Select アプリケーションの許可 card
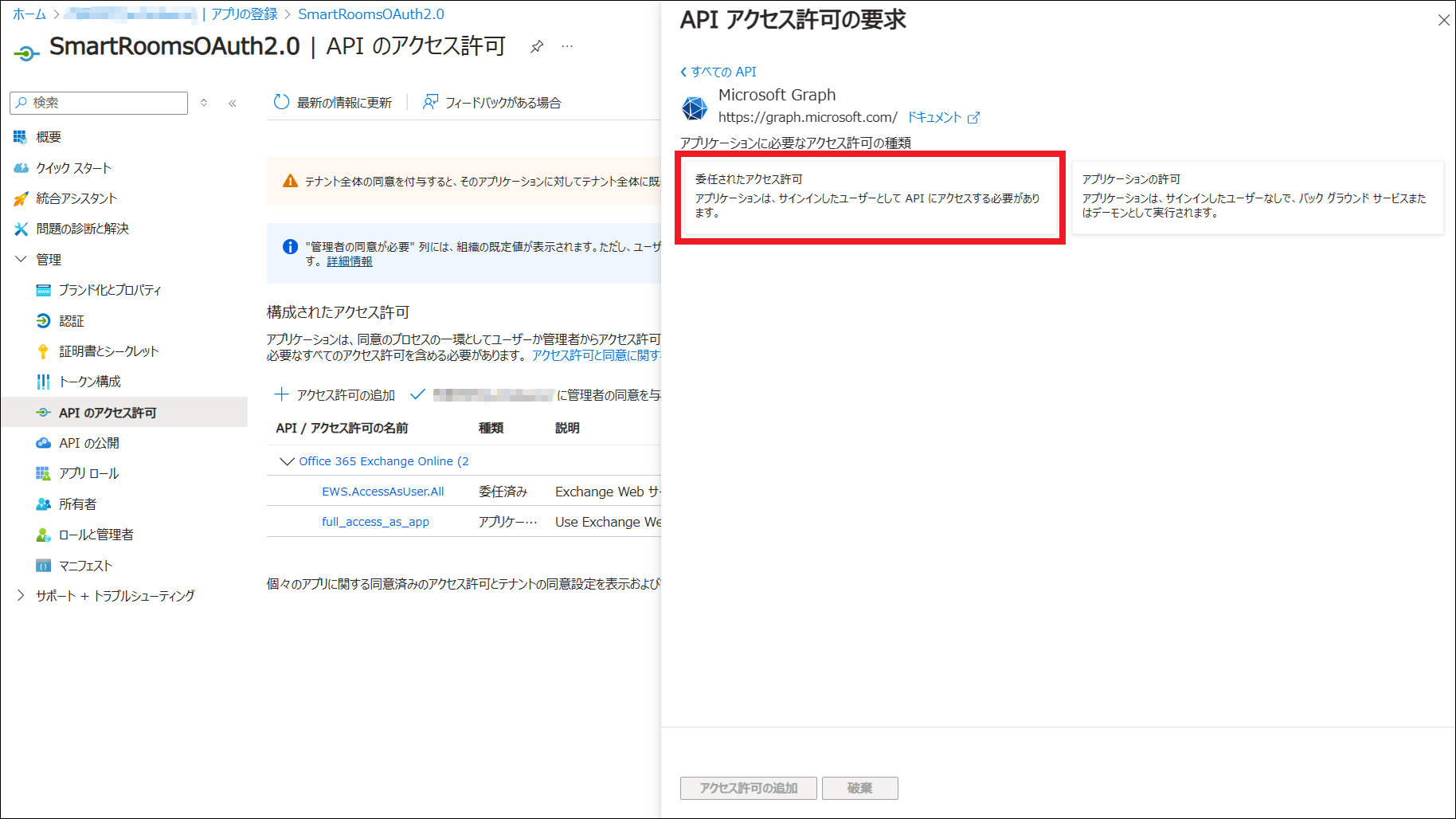The image size is (1456, 819). 1257,197
